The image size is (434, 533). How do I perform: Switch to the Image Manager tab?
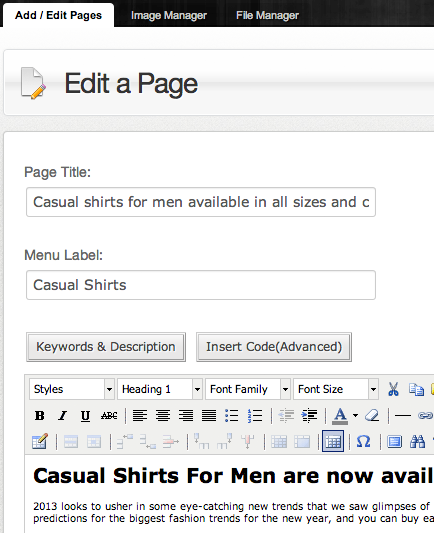[169, 15]
